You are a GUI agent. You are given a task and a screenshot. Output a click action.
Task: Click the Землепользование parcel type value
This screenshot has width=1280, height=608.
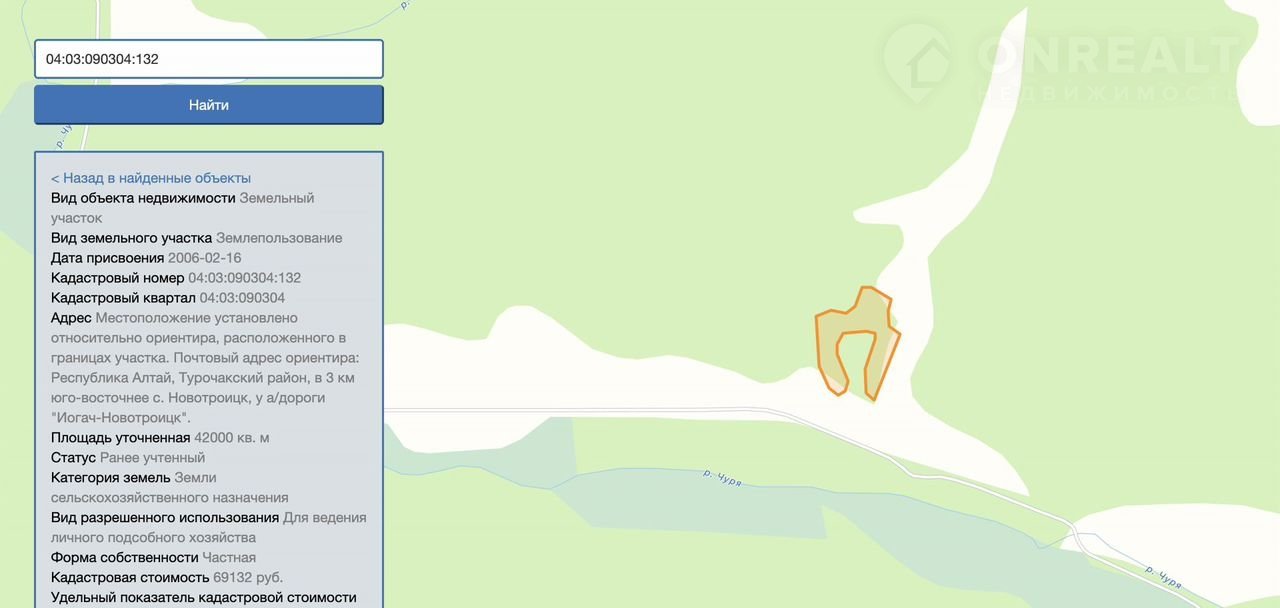click(x=279, y=238)
